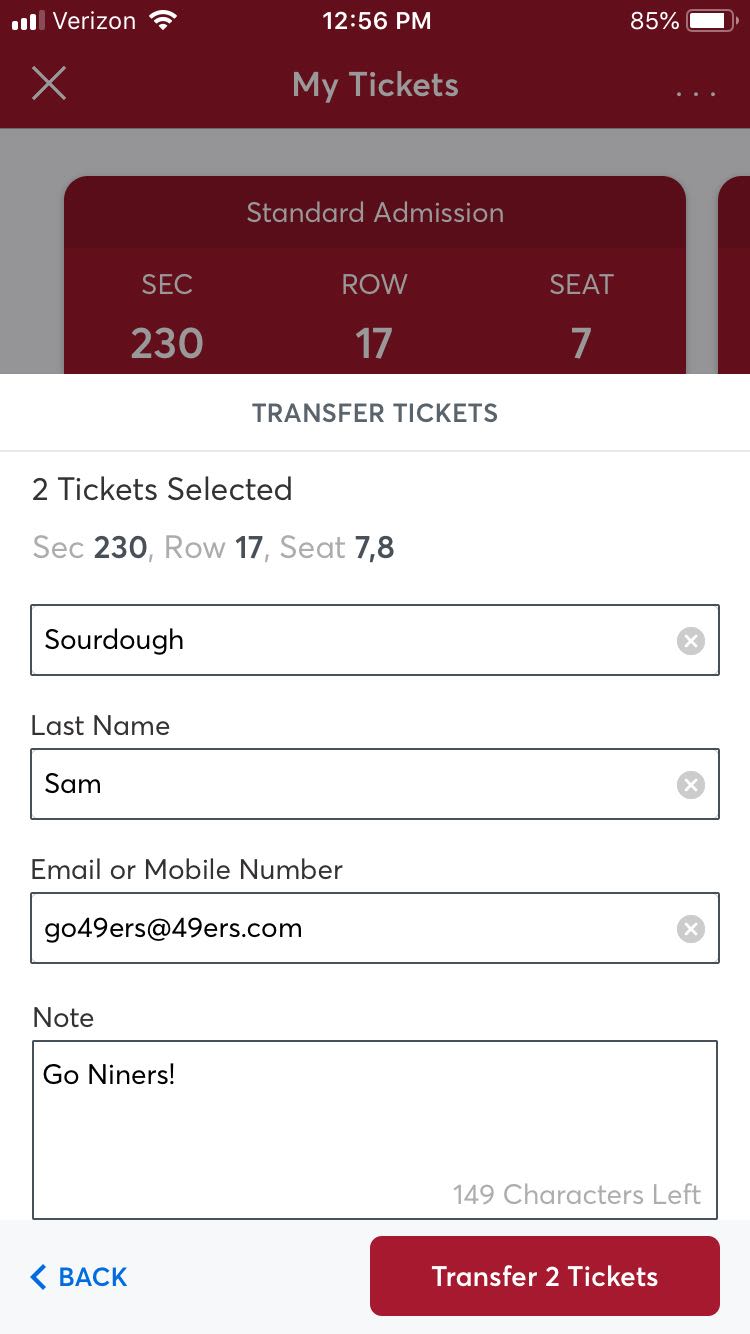Edit the first name field with Sourdough
750x1334 pixels.
tap(350, 640)
